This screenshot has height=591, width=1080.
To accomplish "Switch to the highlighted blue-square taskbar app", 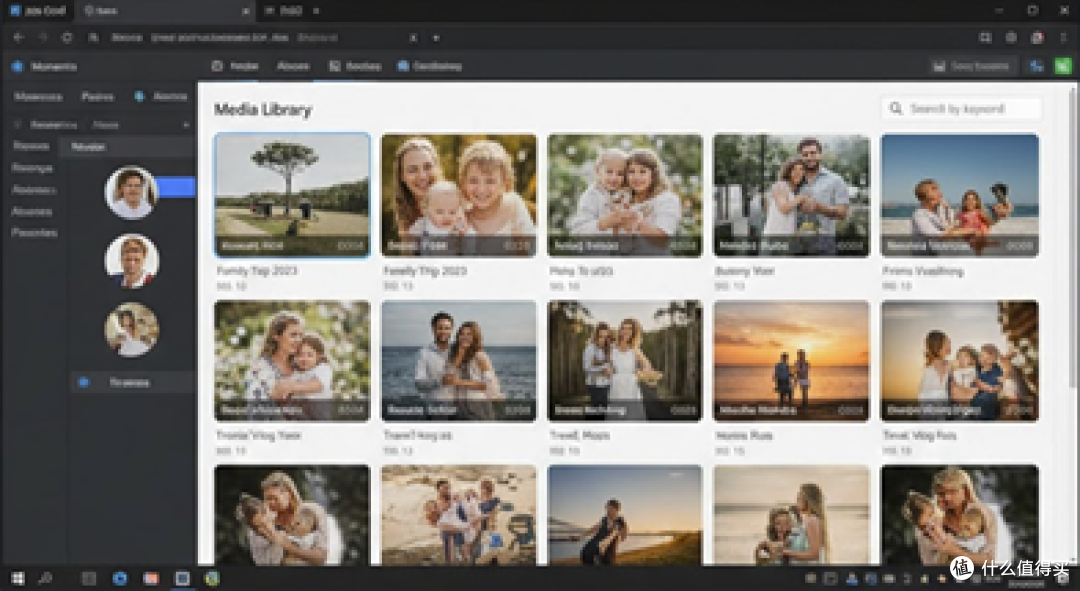I will pos(182,579).
